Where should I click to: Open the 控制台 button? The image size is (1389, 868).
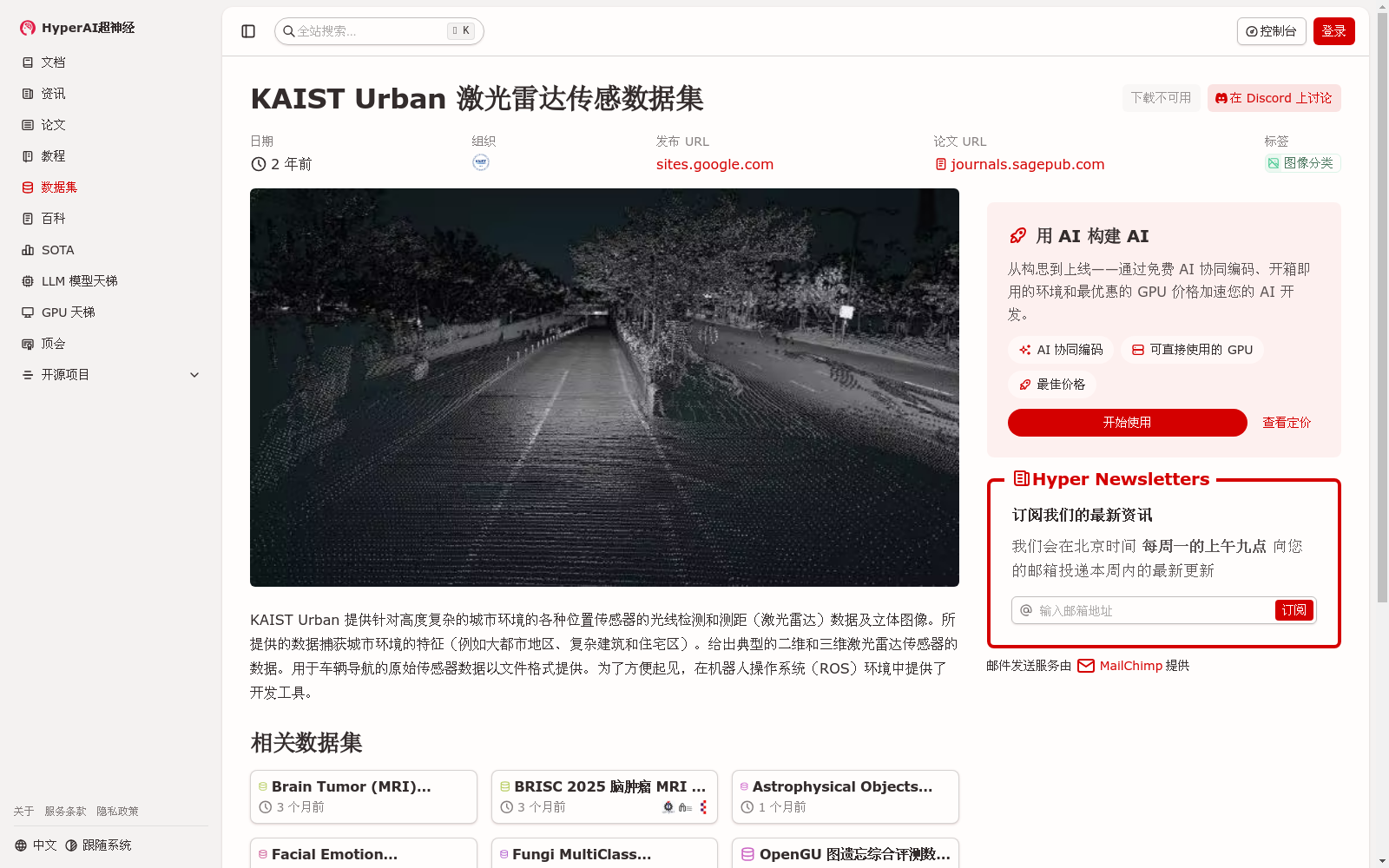(1272, 31)
